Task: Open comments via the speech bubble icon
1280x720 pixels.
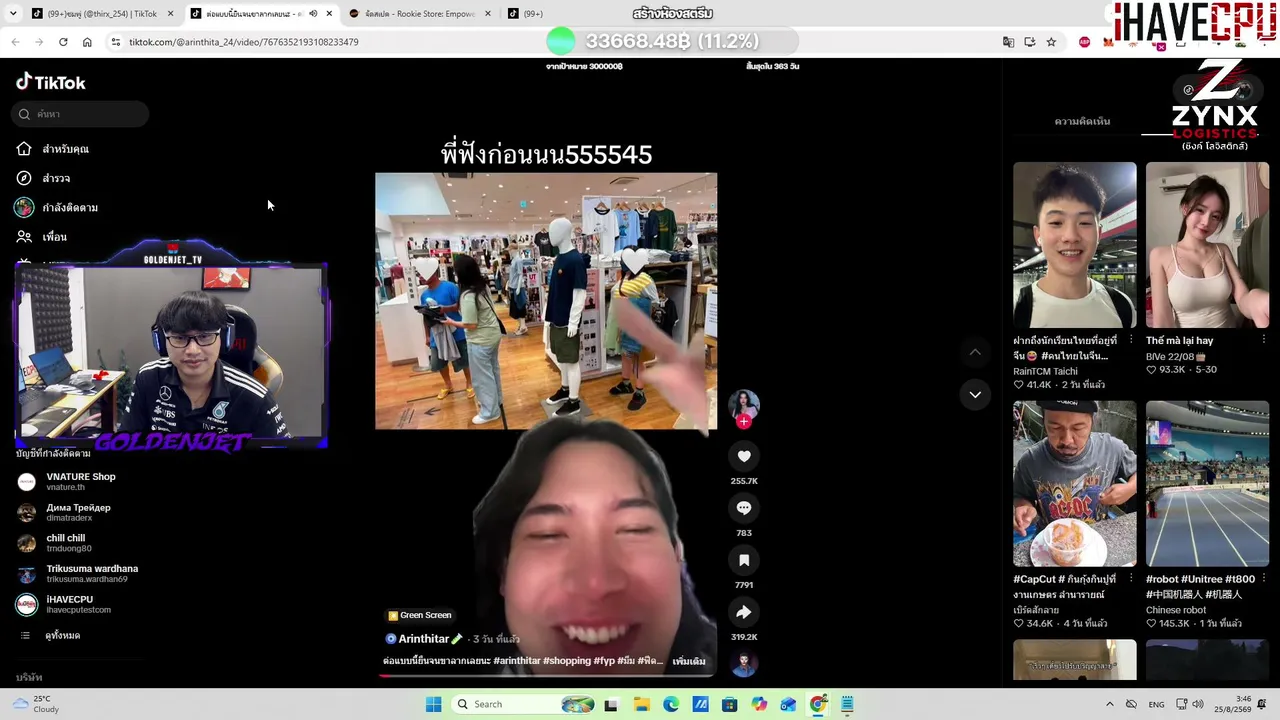Action: tap(744, 508)
